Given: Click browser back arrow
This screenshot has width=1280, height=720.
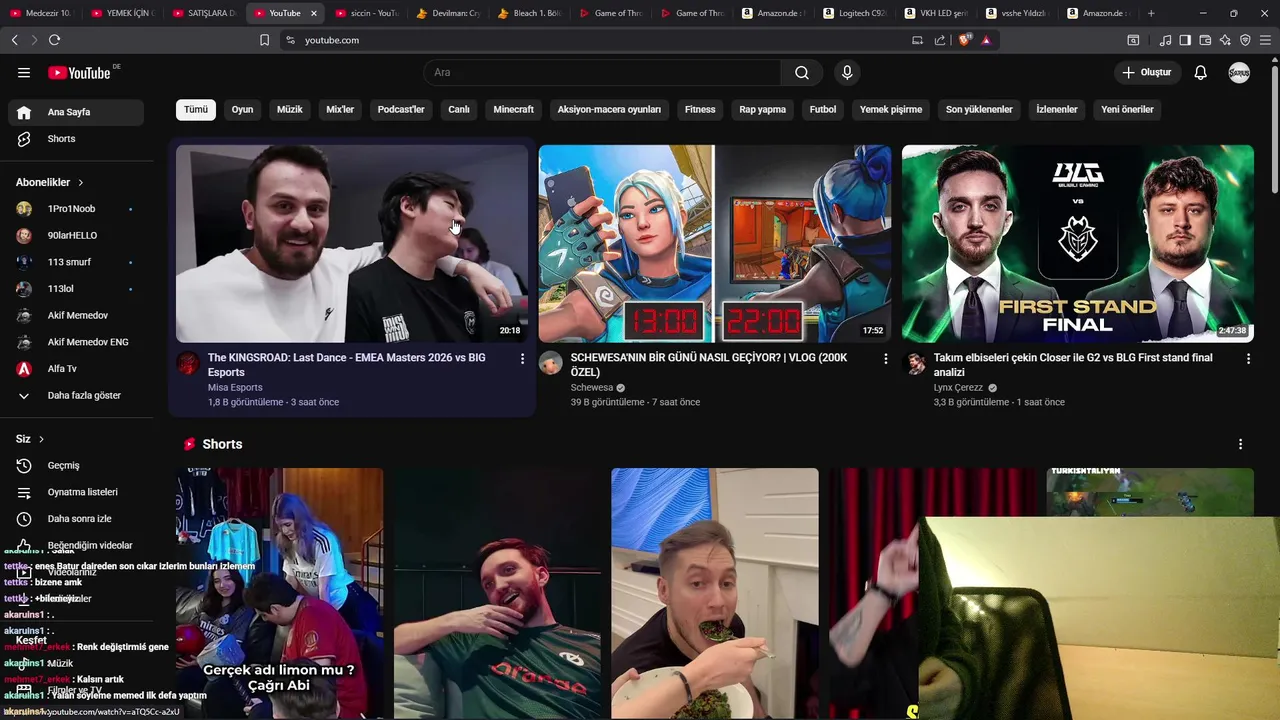Looking at the screenshot, I should click(14, 40).
